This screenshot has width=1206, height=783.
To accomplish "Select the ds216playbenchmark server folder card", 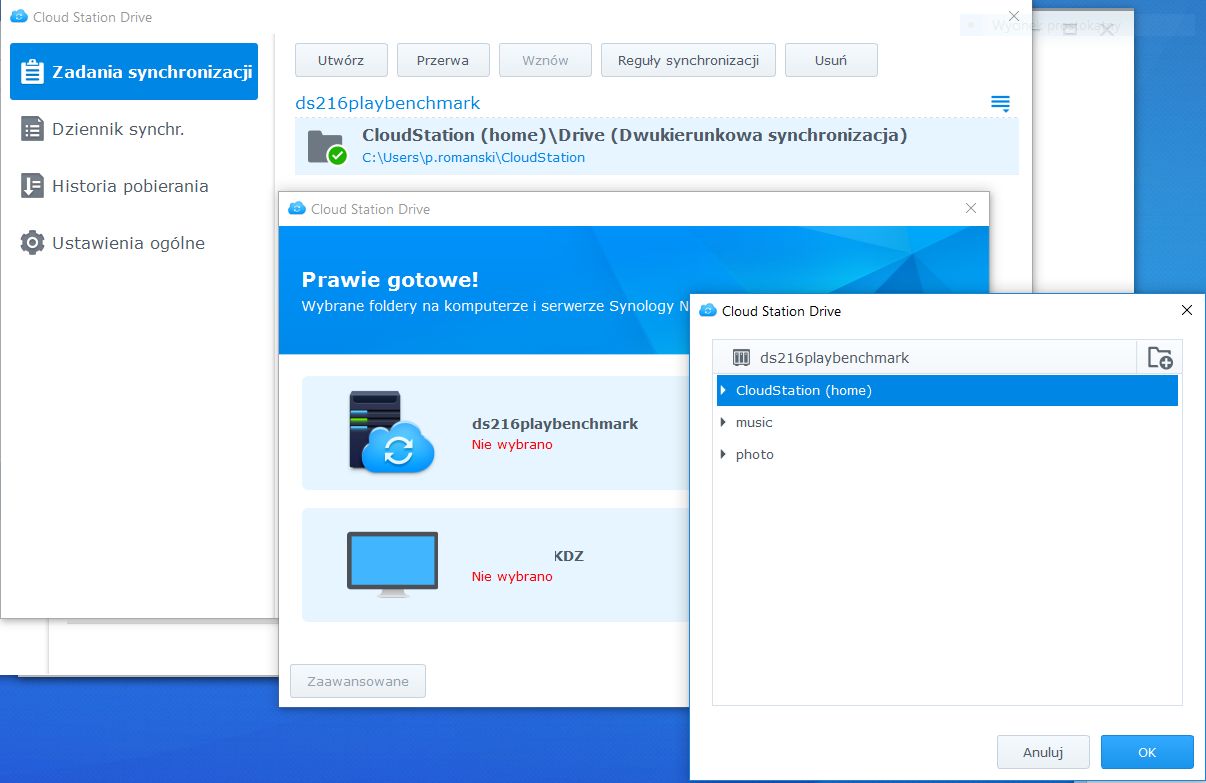I will pos(496,433).
